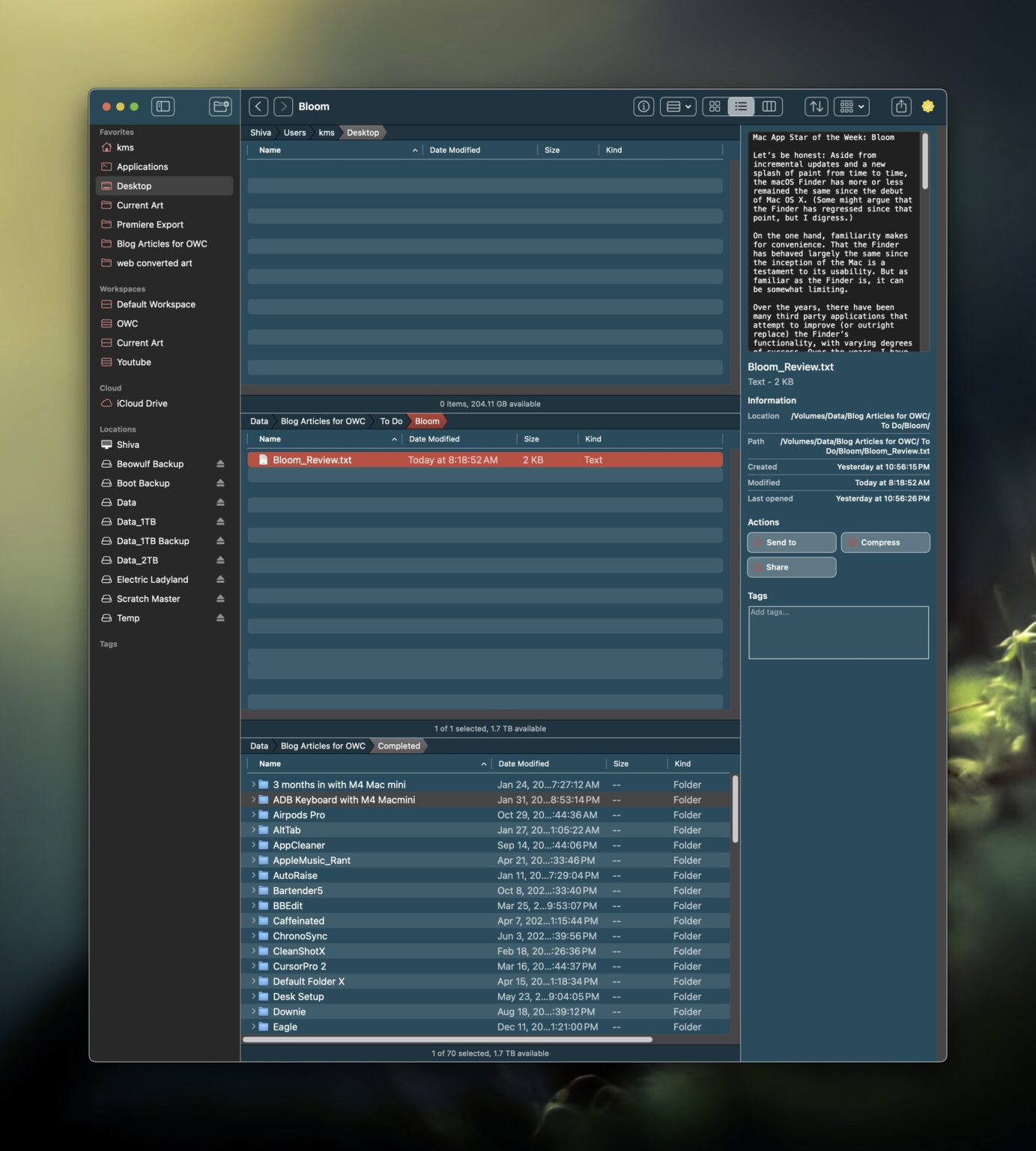Go forward with the right arrow button
Screen dimensions: 1036x1151
[x=283, y=106]
